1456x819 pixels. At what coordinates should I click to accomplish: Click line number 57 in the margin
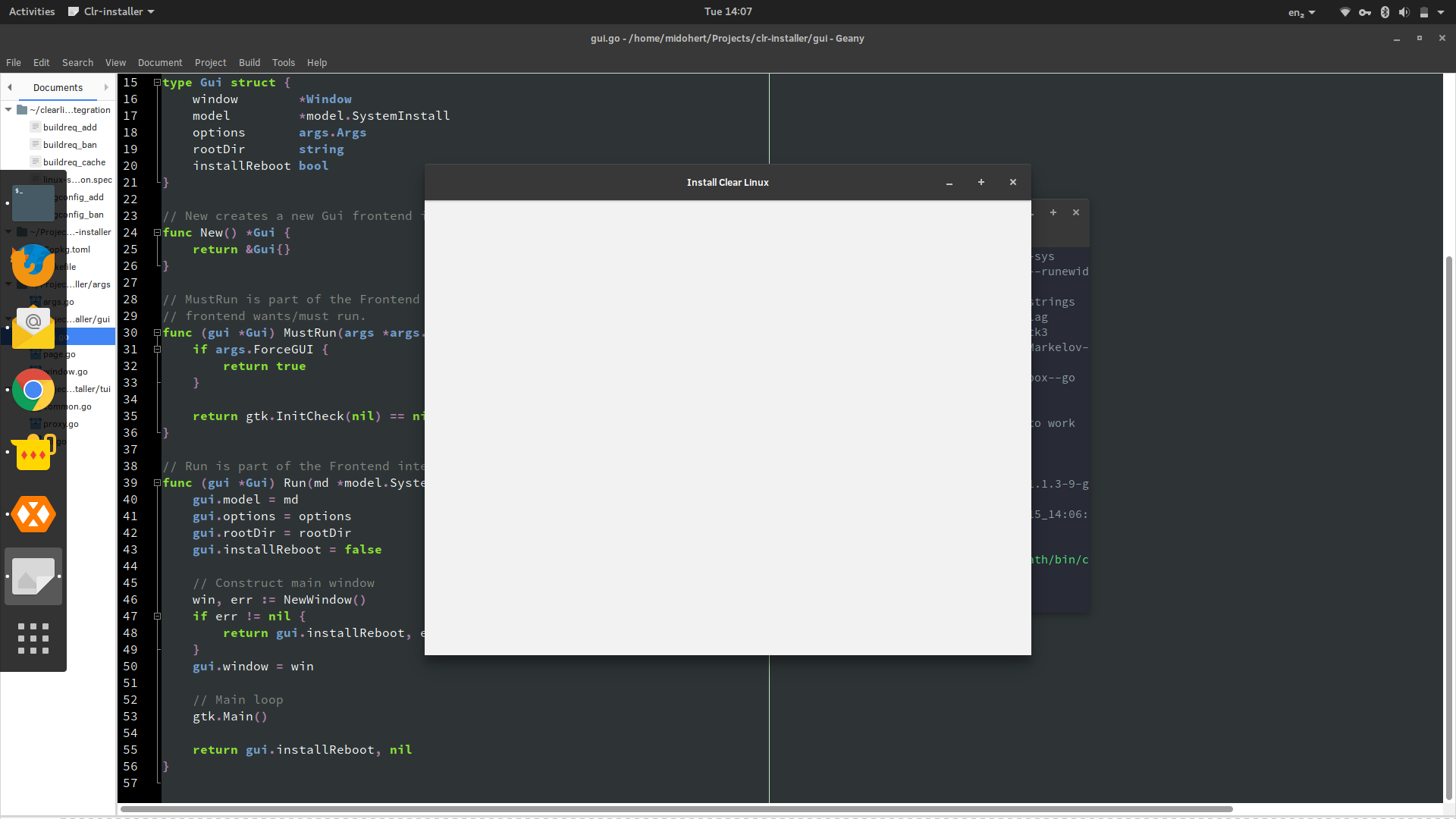point(130,783)
